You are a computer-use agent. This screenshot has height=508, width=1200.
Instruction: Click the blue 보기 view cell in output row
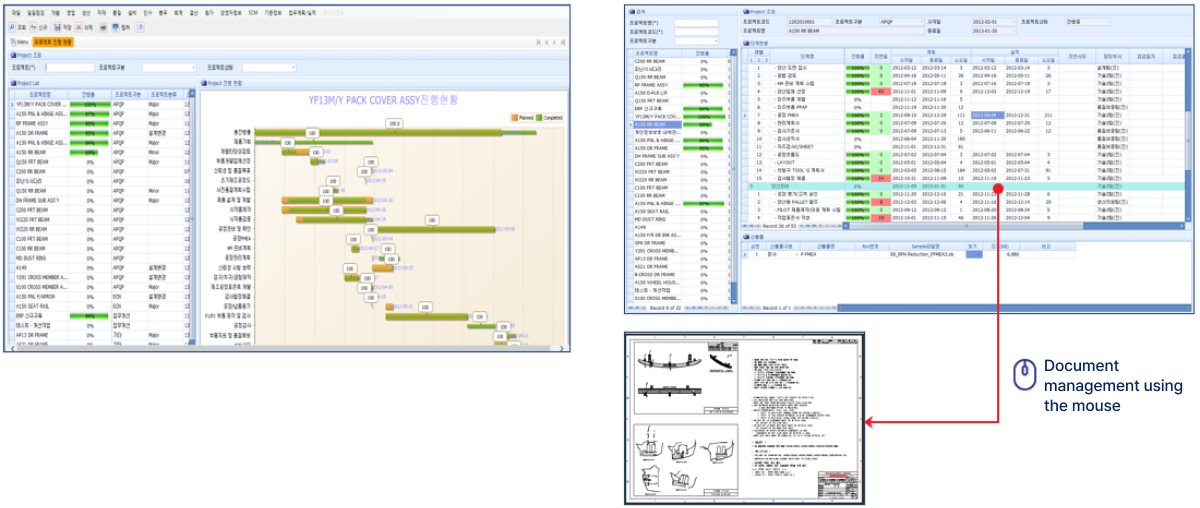[973, 255]
